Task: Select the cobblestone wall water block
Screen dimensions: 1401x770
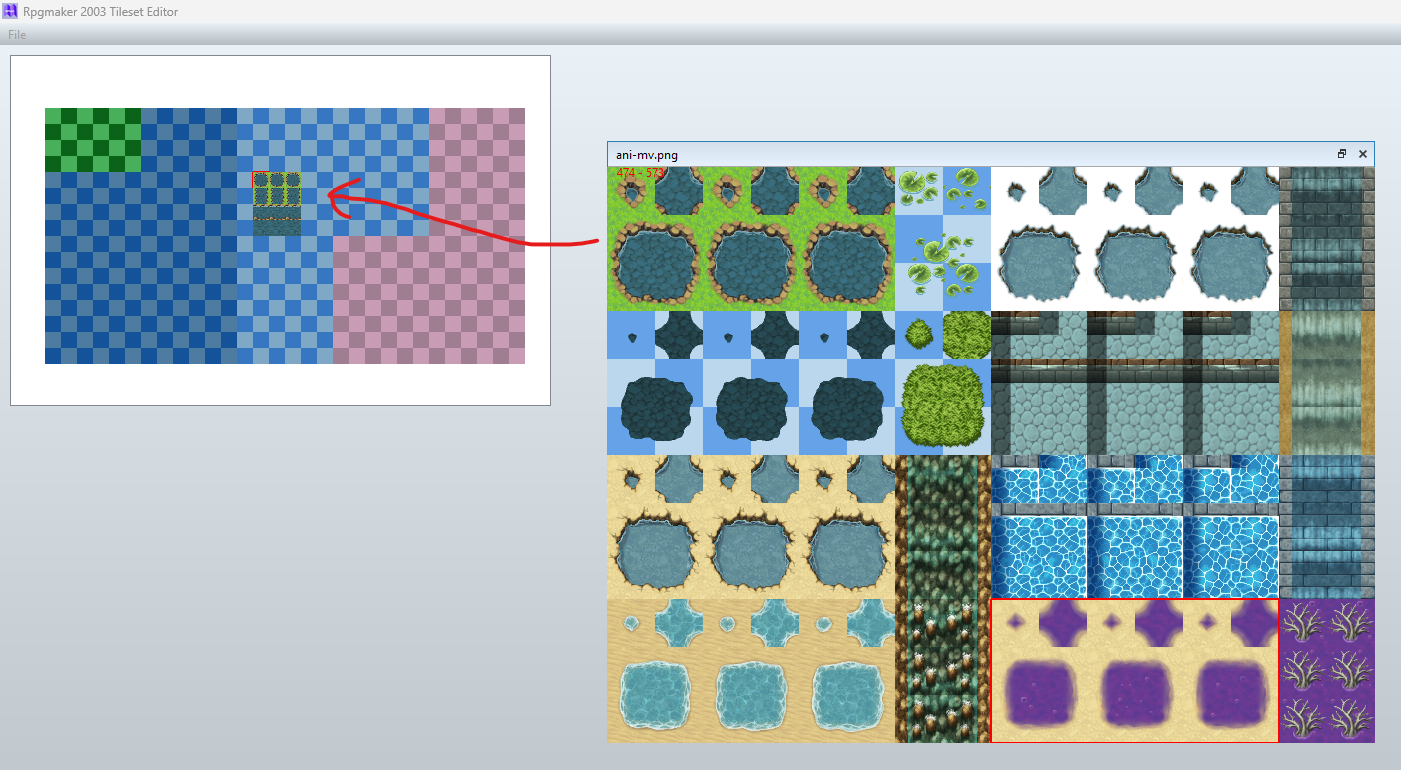Action: point(1135,383)
